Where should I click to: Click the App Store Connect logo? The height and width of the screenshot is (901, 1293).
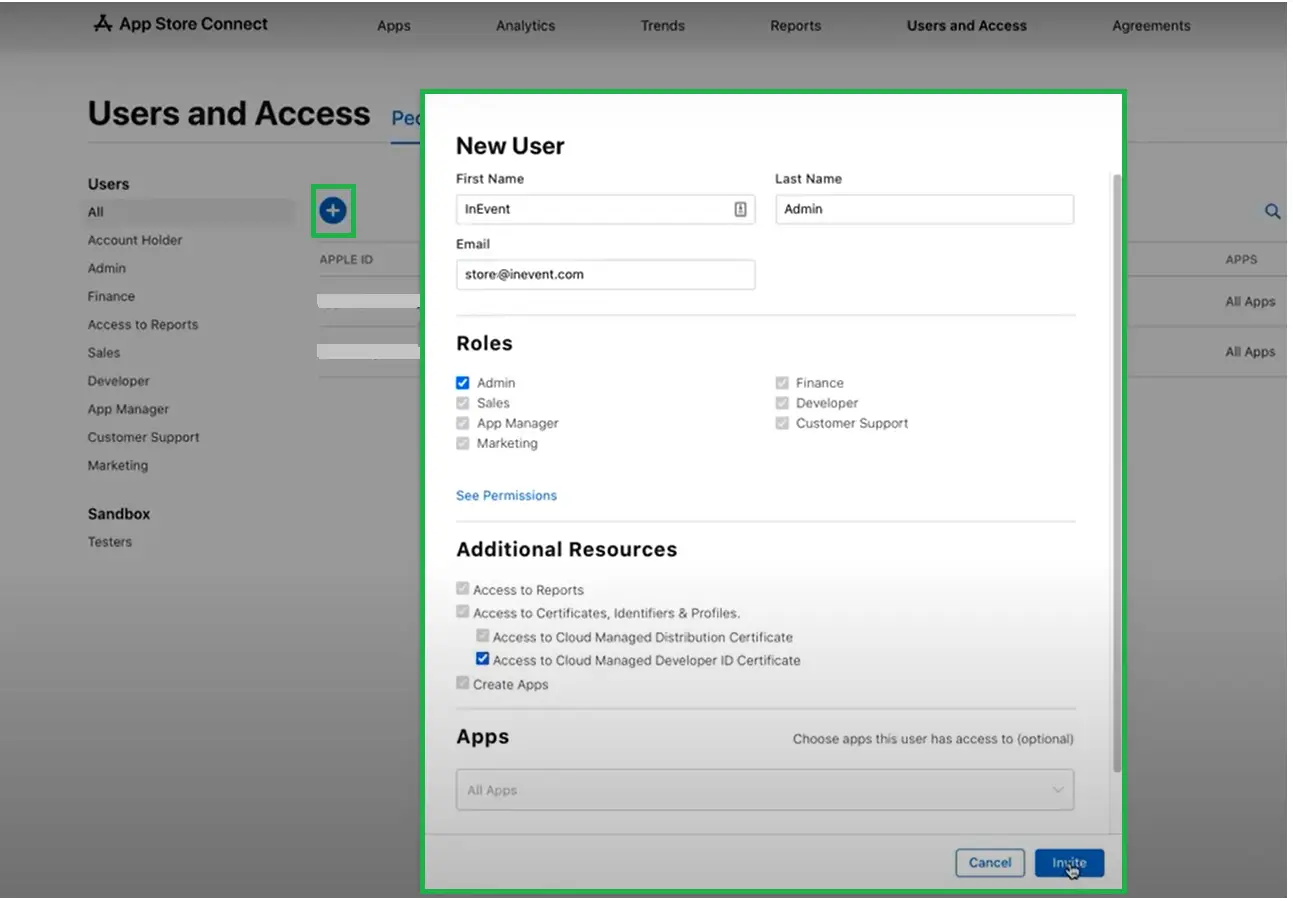pyautogui.click(x=181, y=24)
